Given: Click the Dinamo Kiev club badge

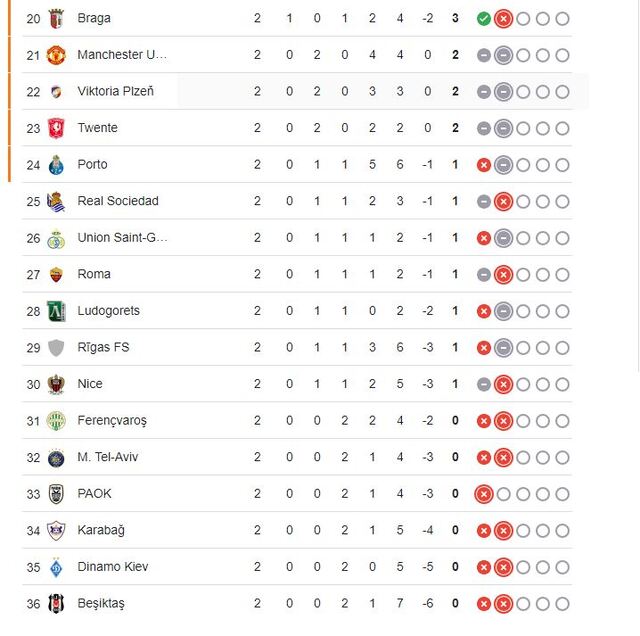Looking at the screenshot, I should (56, 567).
